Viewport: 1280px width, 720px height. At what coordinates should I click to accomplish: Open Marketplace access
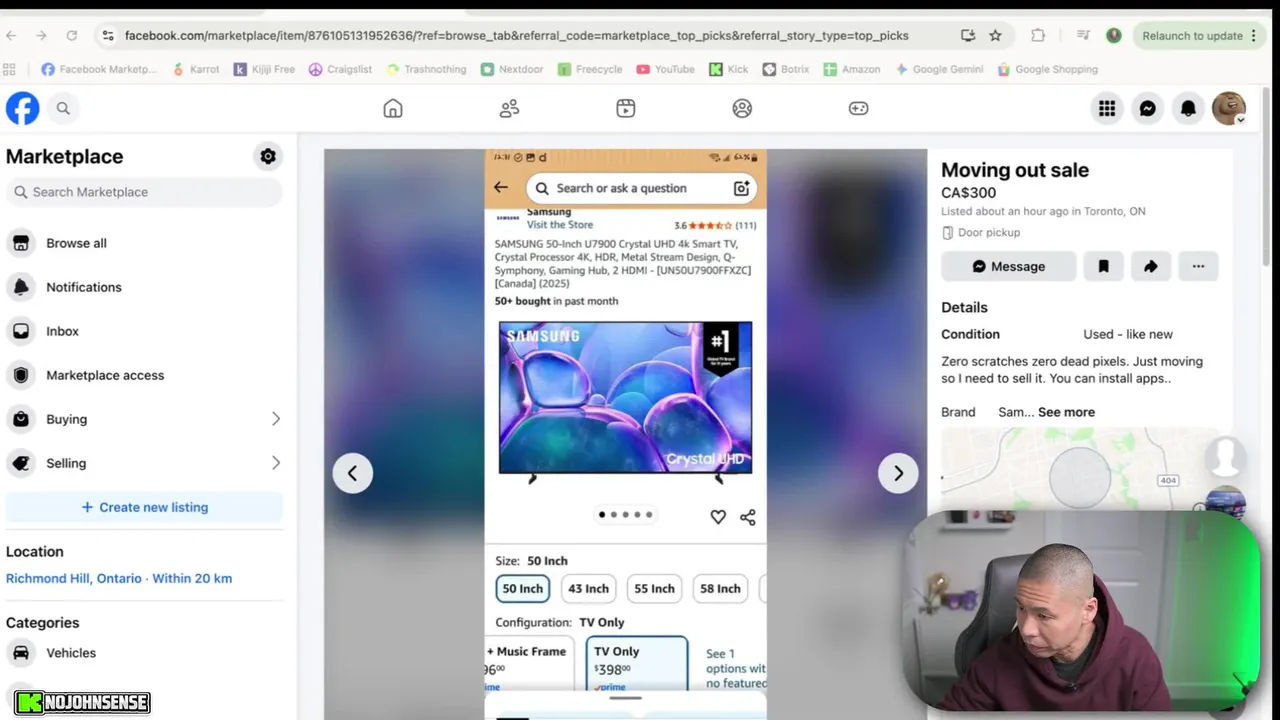[x=145, y=375]
